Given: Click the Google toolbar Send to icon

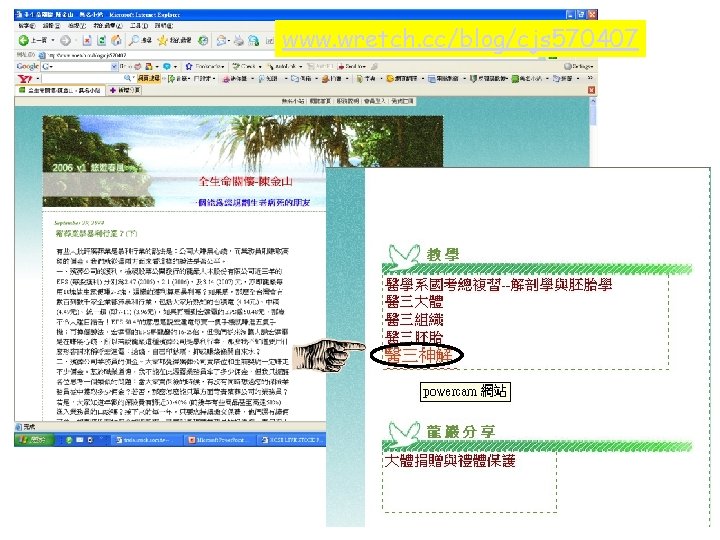Looking at the screenshot, I should pyautogui.click(x=342, y=67).
